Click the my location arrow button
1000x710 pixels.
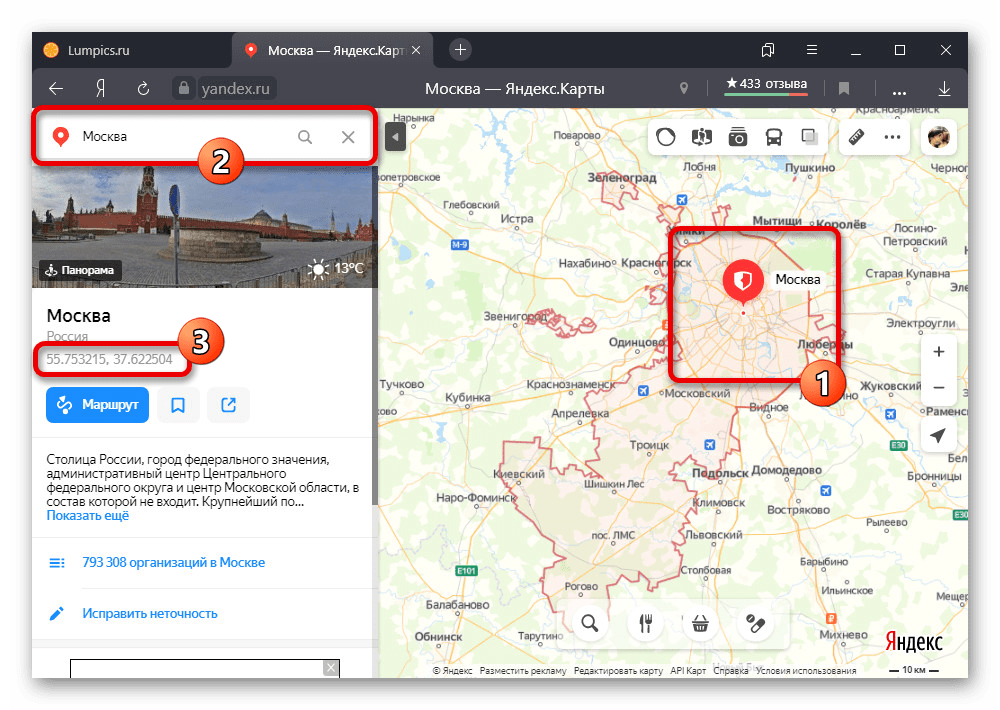tap(938, 436)
